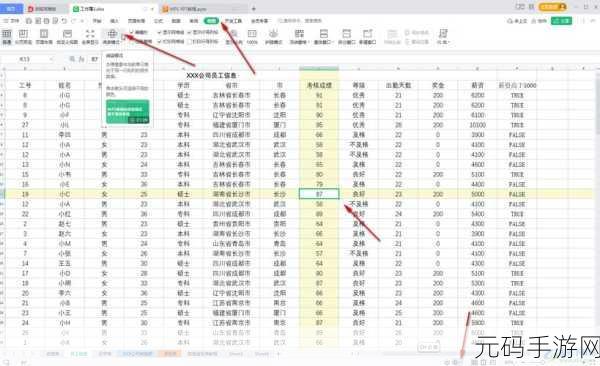This screenshot has height=366, width=600.
Task: Toggle Reading Mode (阅读模式) ribbon button
Action: [x=112, y=37]
